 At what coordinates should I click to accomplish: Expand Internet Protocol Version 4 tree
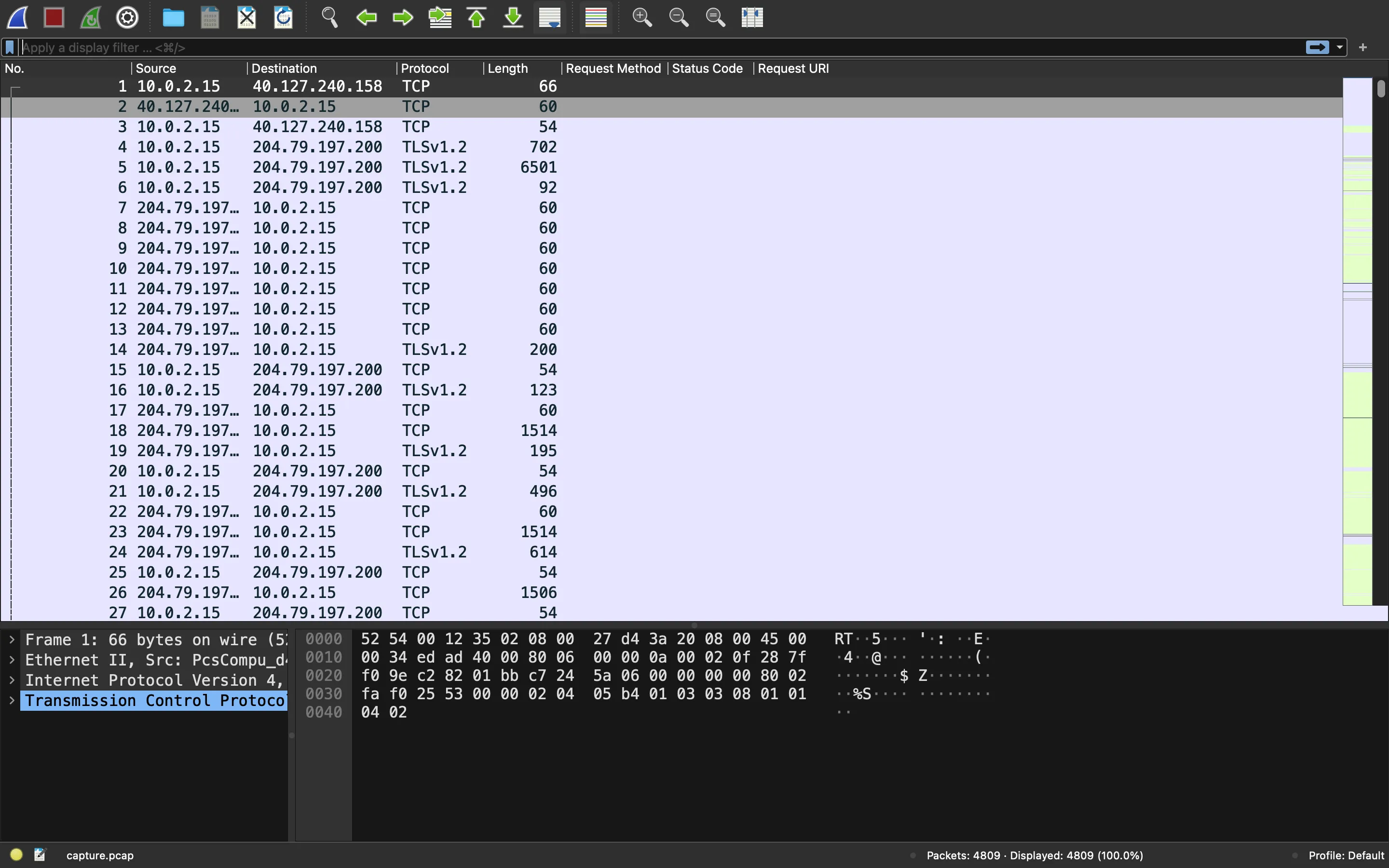pos(12,680)
